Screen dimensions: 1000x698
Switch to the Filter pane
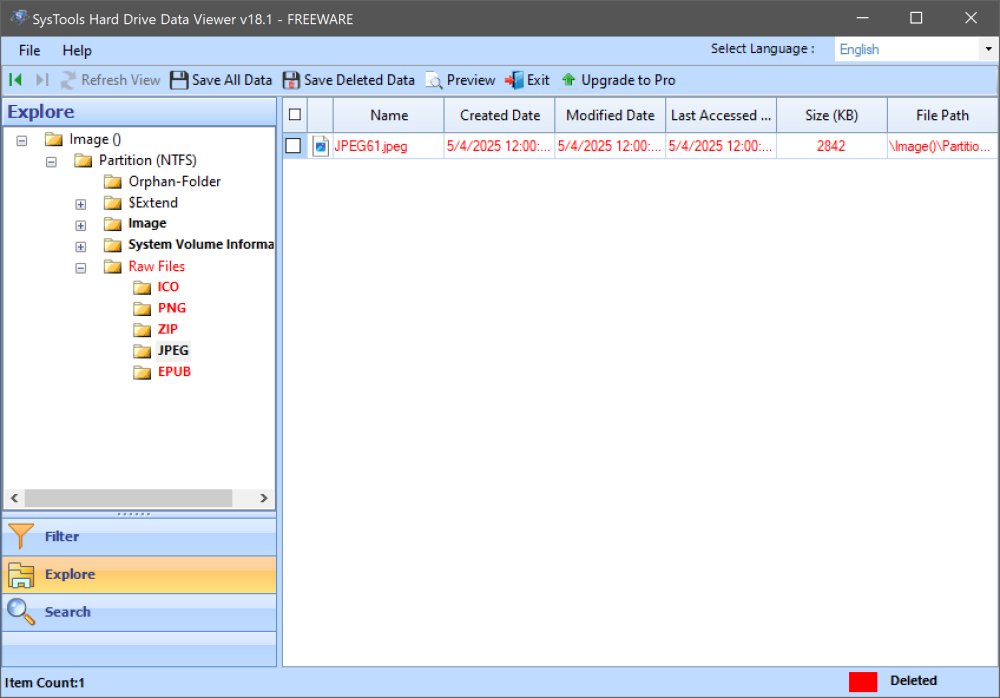[x=139, y=537]
